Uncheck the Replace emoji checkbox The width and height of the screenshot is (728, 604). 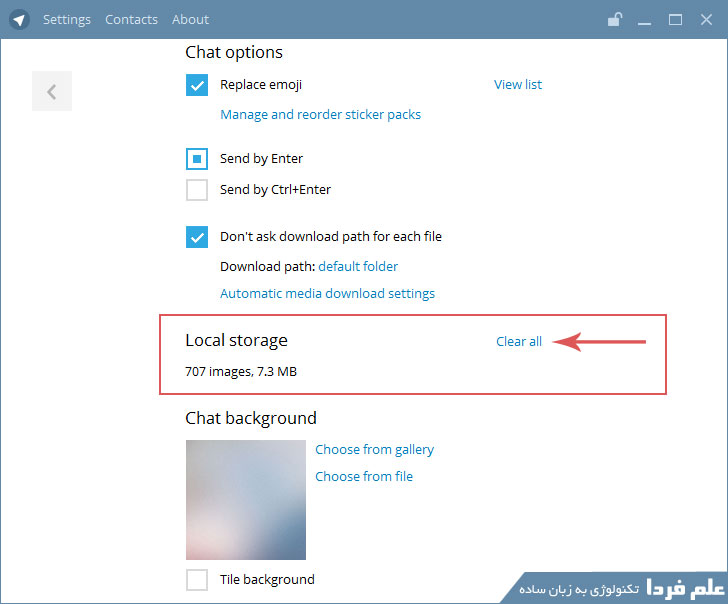[197, 85]
